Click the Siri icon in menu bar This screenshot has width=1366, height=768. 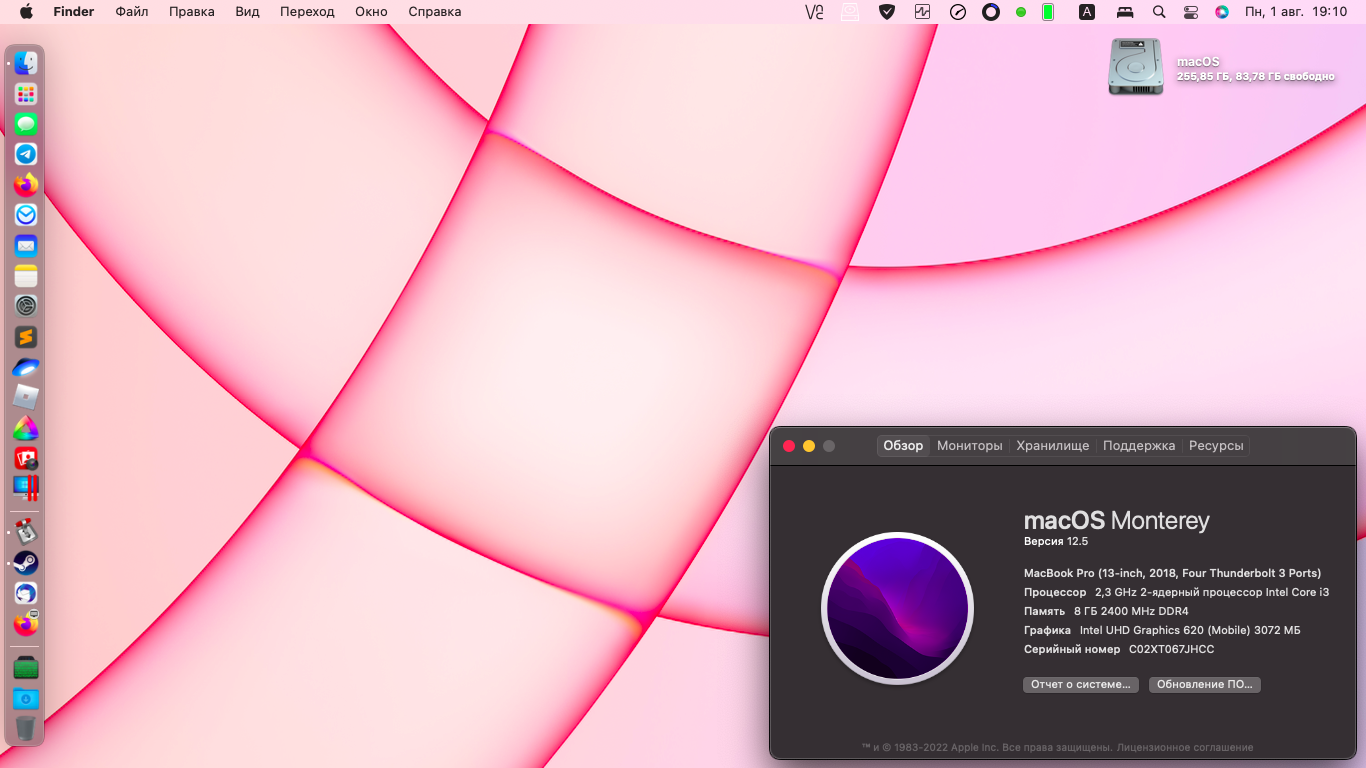pos(1222,12)
